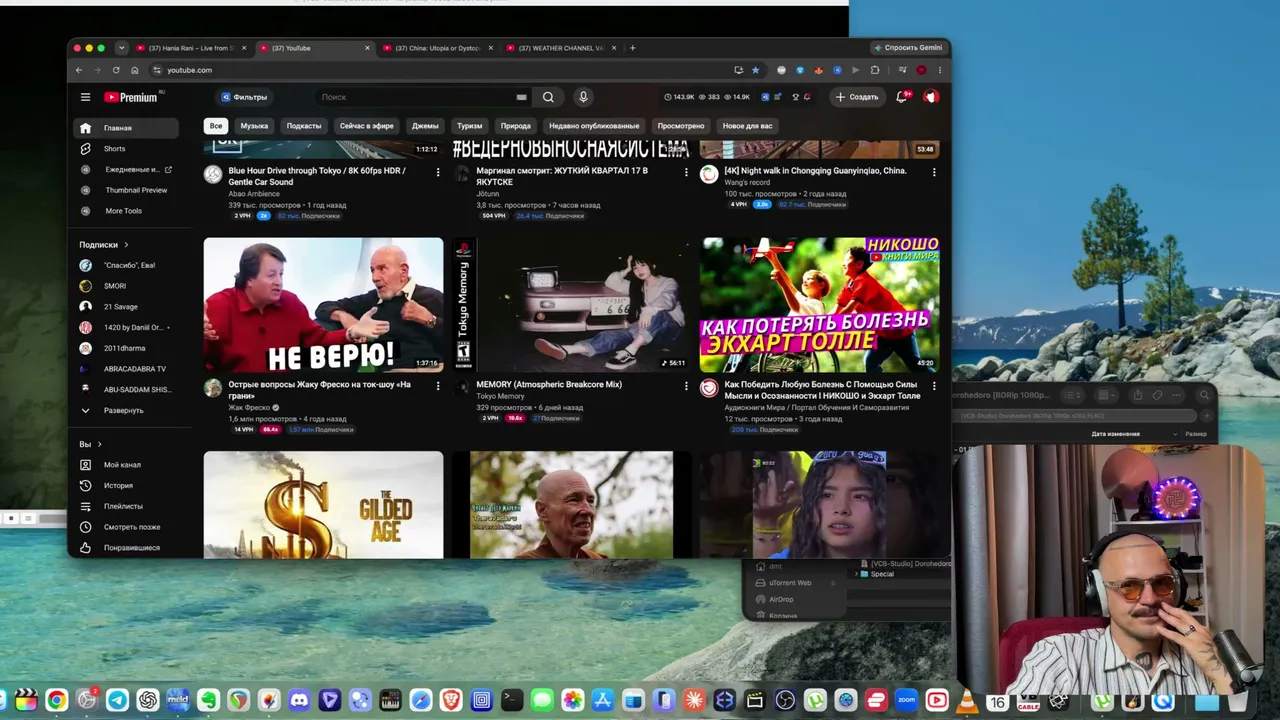Select the Туризм filter chip
Image resolution: width=1280 pixels, height=720 pixels.
[x=469, y=126]
